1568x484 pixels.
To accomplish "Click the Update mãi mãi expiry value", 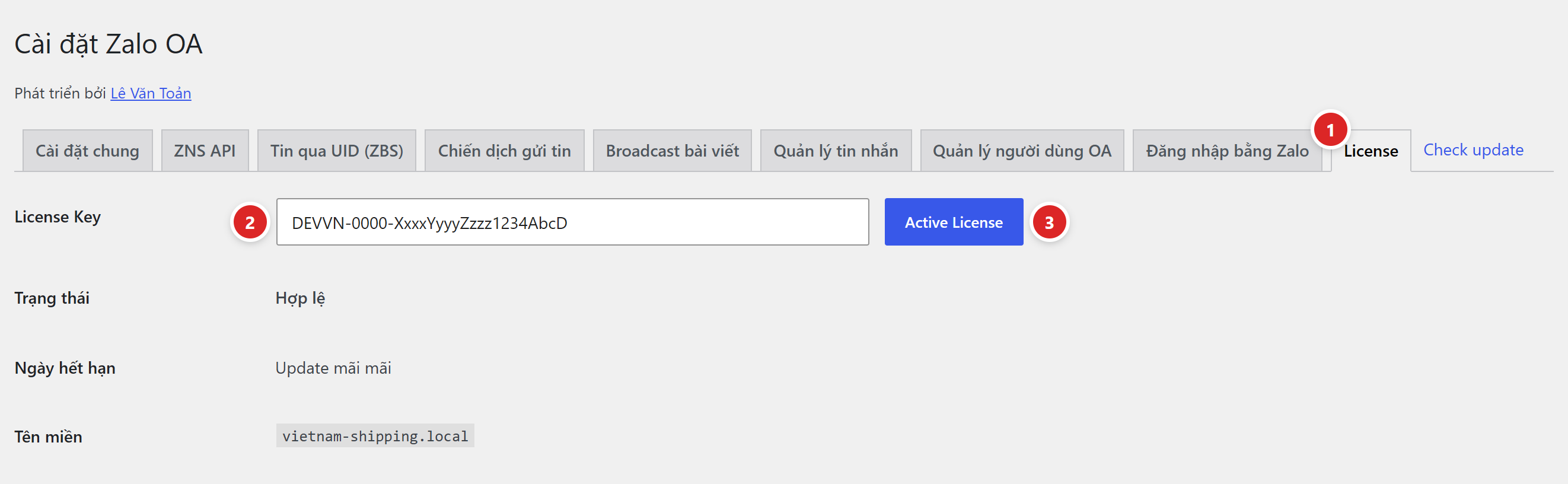I will [x=333, y=368].
